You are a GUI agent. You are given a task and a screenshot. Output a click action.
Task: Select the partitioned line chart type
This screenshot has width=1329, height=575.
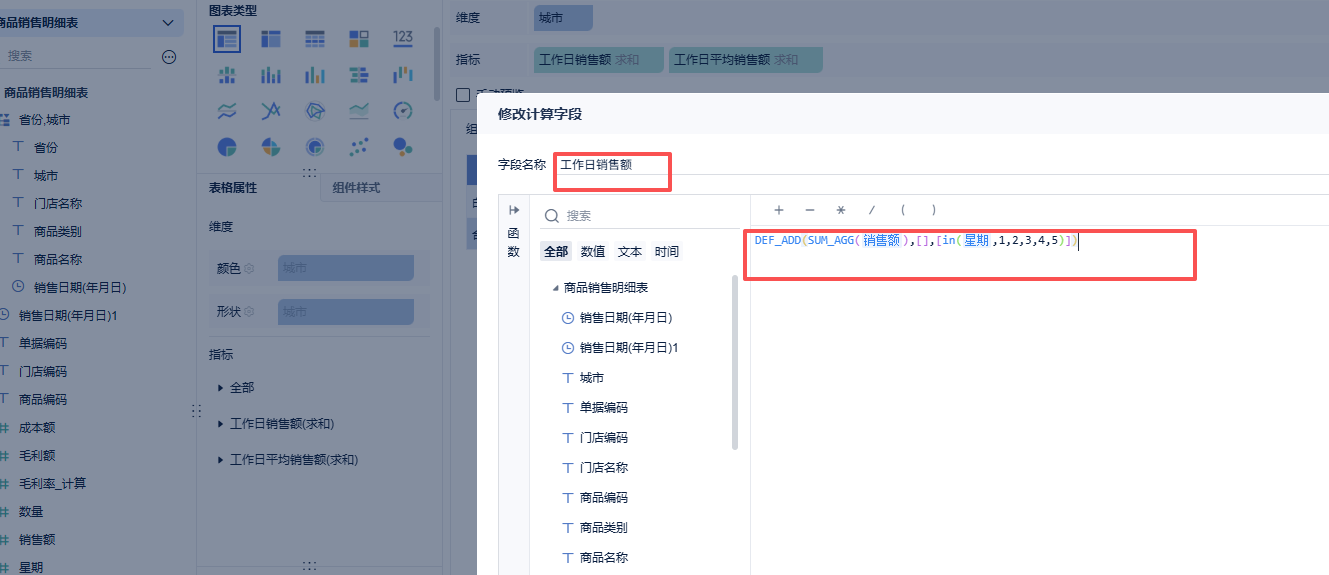click(227, 111)
